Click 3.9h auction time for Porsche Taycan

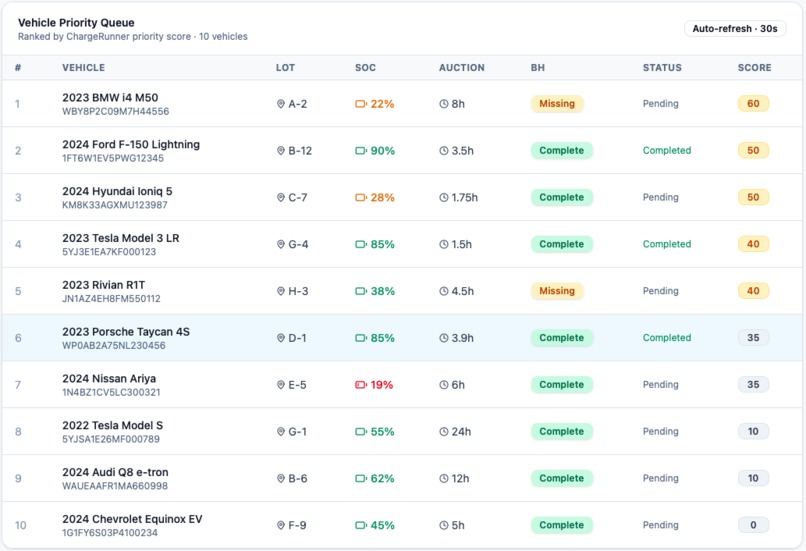(462, 338)
